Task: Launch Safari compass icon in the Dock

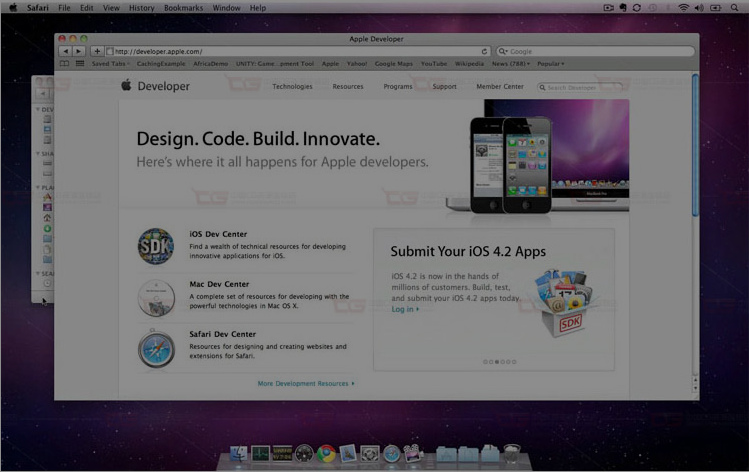Action: pyautogui.click(x=391, y=453)
